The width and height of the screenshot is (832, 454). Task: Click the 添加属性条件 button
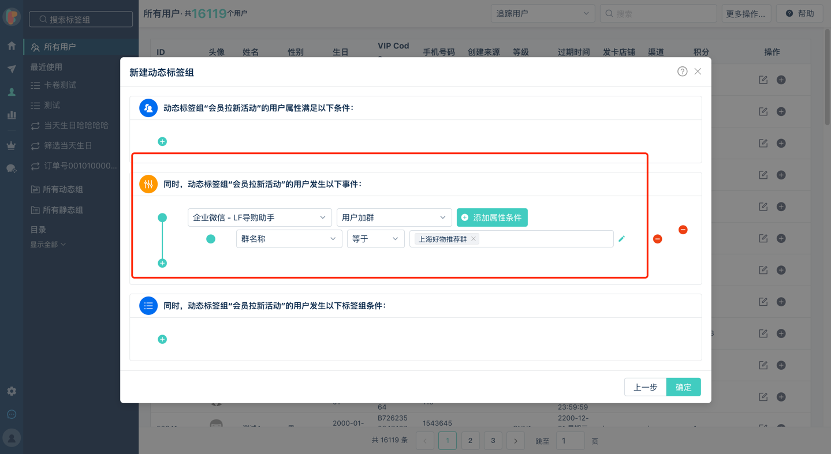492,217
